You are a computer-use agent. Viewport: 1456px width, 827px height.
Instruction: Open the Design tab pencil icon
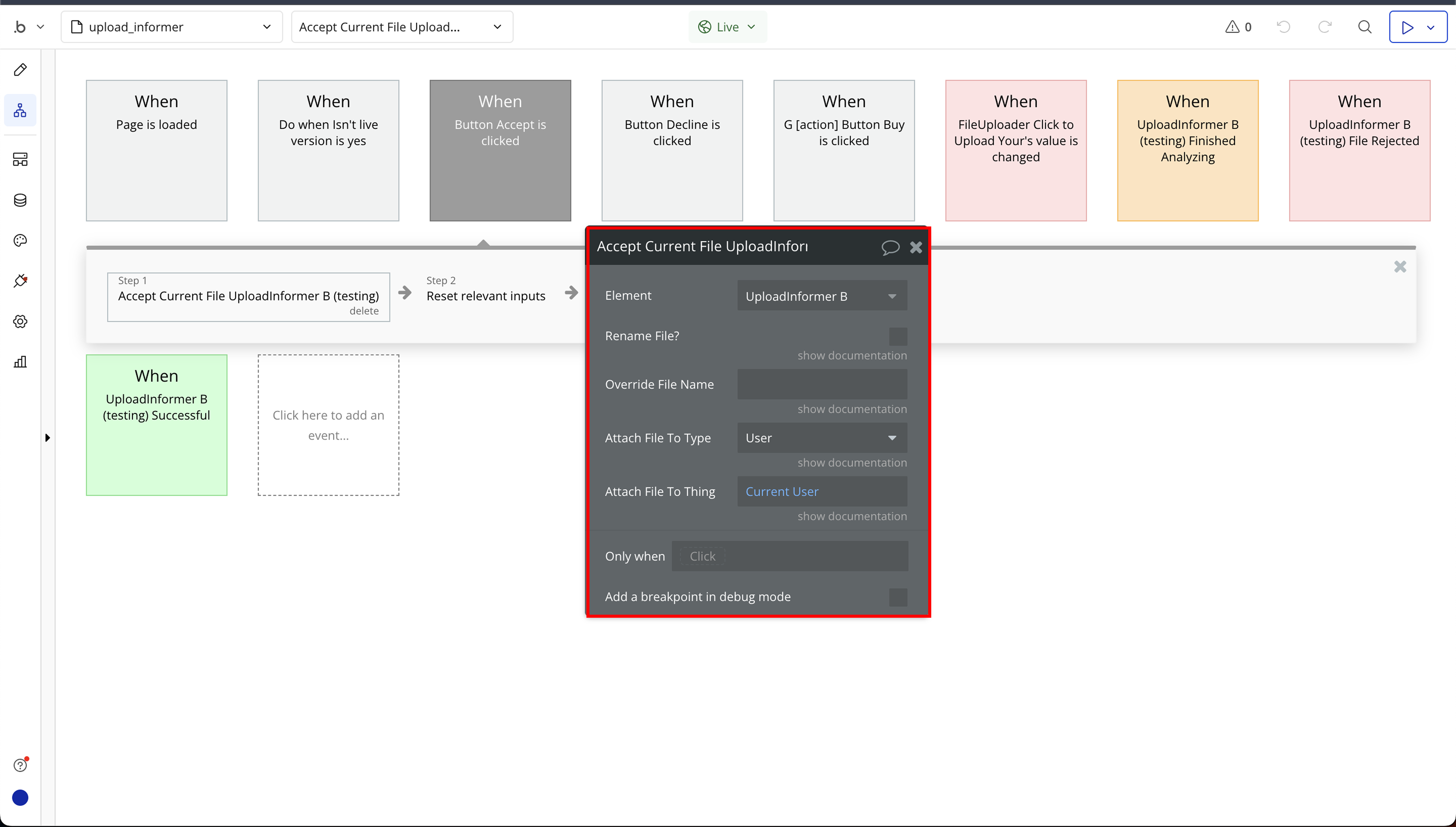tap(20, 70)
